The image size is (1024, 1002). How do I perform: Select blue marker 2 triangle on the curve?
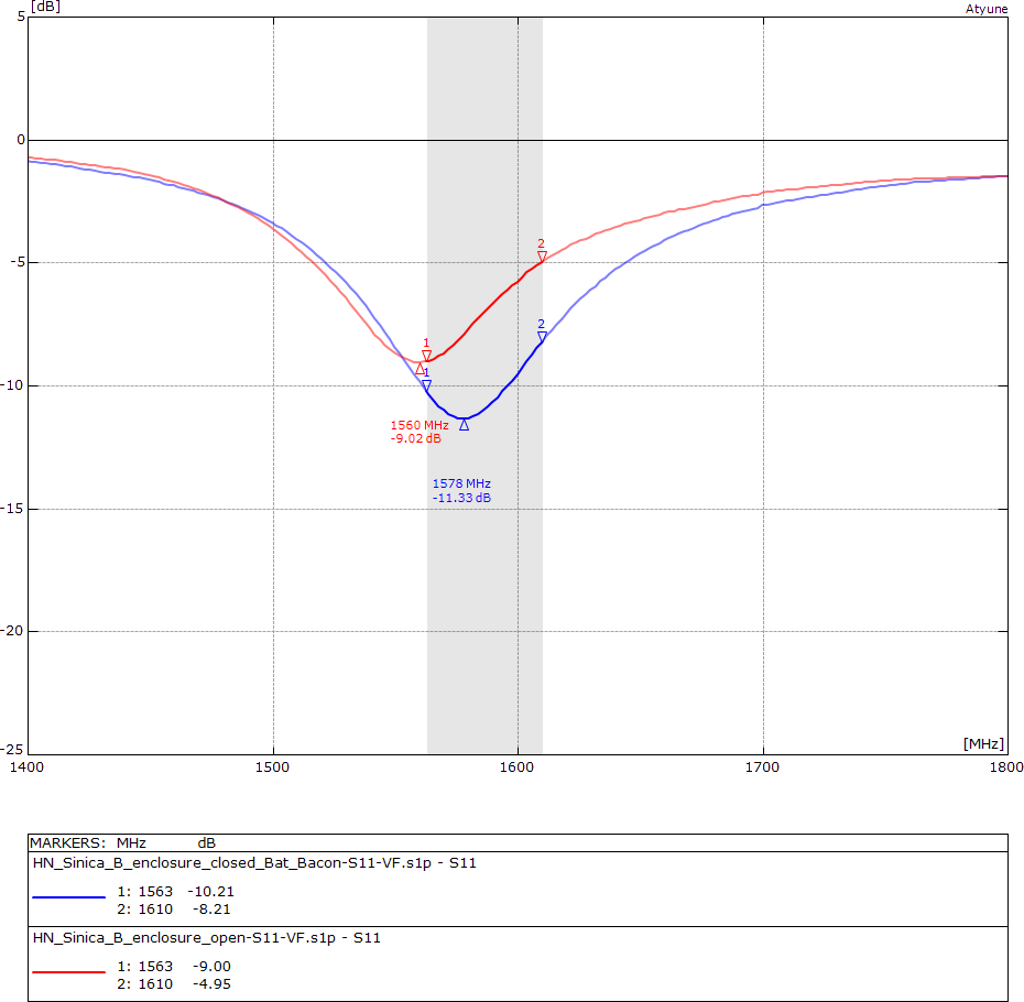pyautogui.click(x=542, y=338)
